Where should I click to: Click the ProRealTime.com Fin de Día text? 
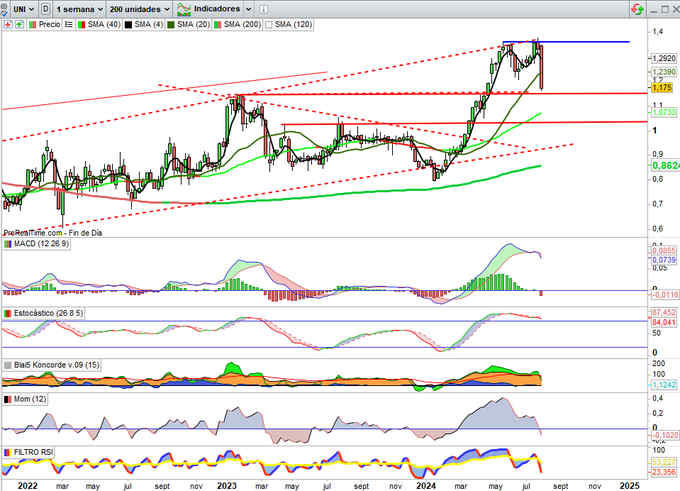pos(53,233)
